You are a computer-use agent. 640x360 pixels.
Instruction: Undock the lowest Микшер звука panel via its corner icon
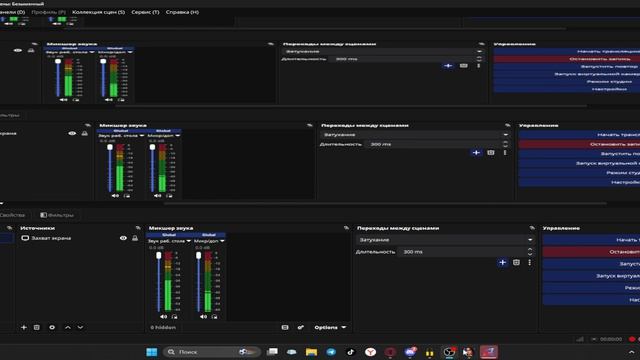tap(346, 228)
